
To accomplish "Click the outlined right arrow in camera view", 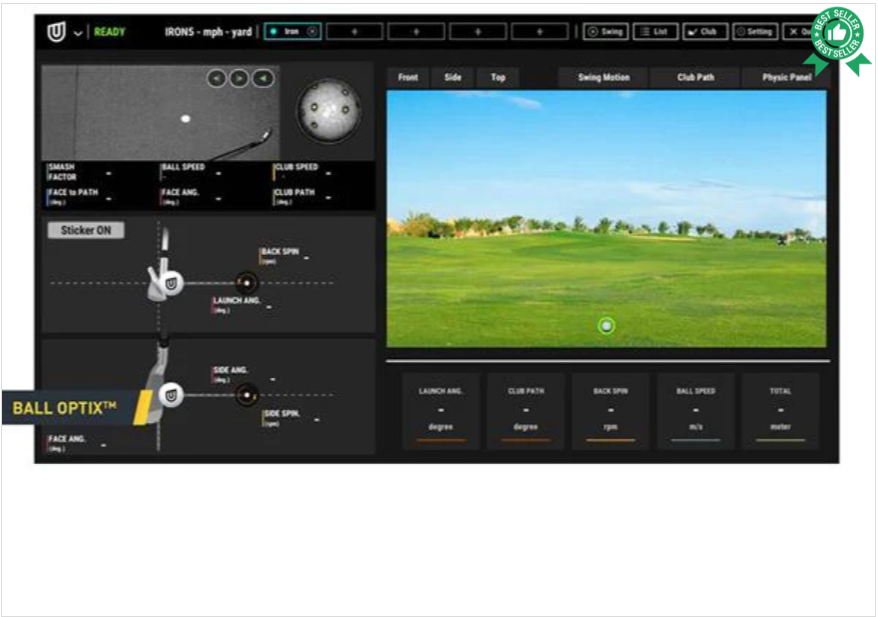I will [x=239, y=78].
